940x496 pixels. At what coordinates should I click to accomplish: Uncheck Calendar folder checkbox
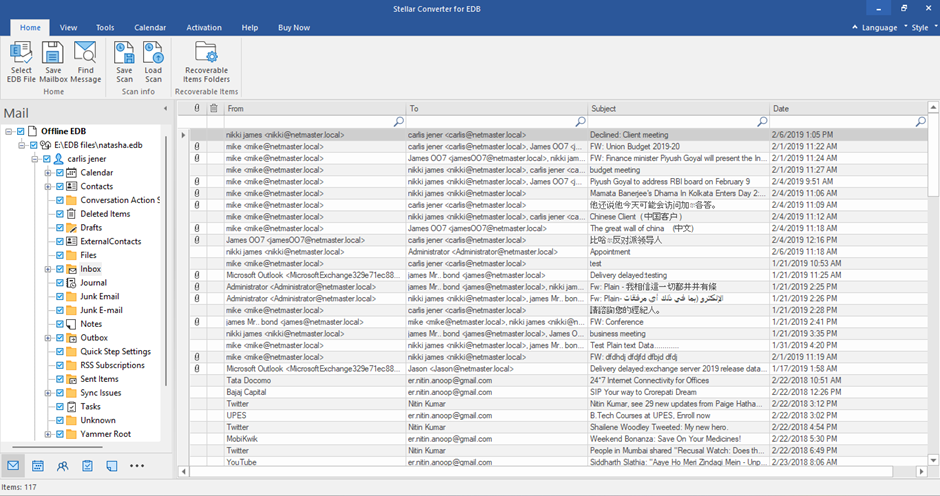pos(60,173)
